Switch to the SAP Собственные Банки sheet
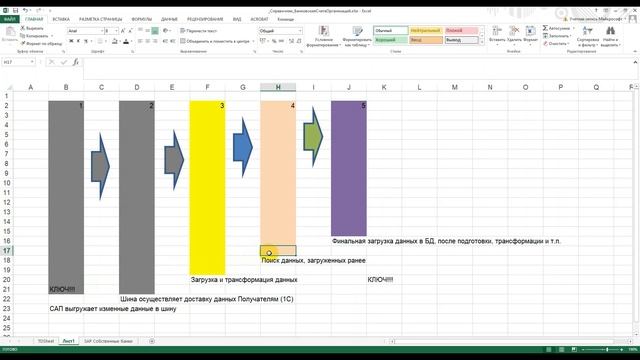The width and height of the screenshot is (640, 360). (x=108, y=341)
